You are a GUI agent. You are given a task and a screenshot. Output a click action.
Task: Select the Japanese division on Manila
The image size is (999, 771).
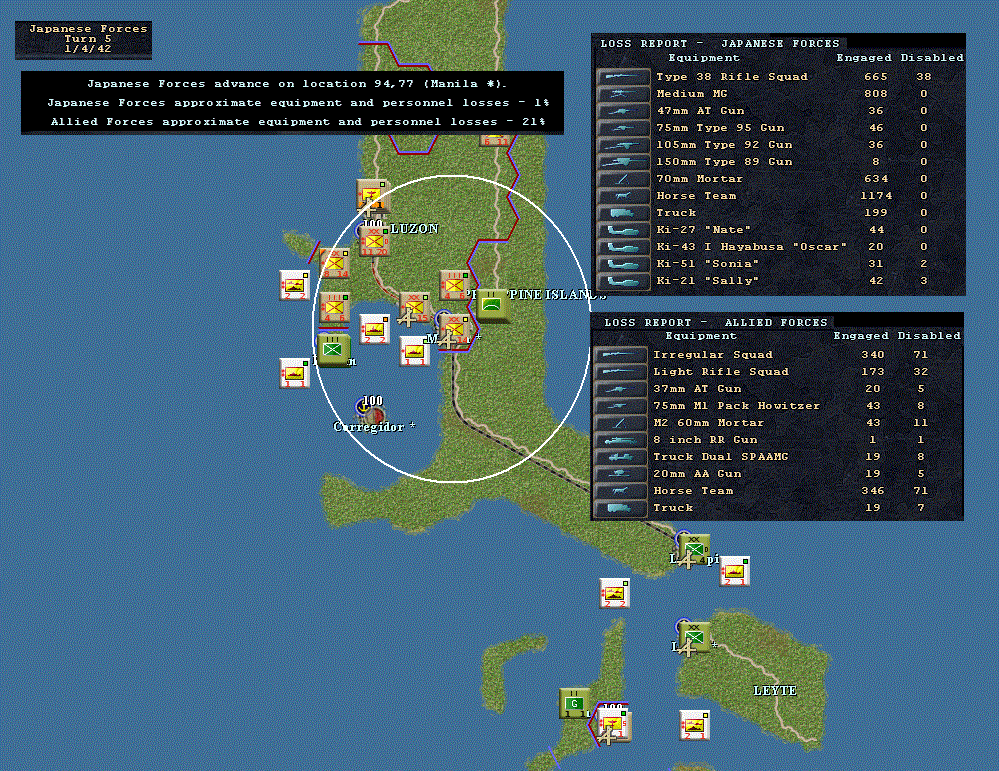(454, 328)
